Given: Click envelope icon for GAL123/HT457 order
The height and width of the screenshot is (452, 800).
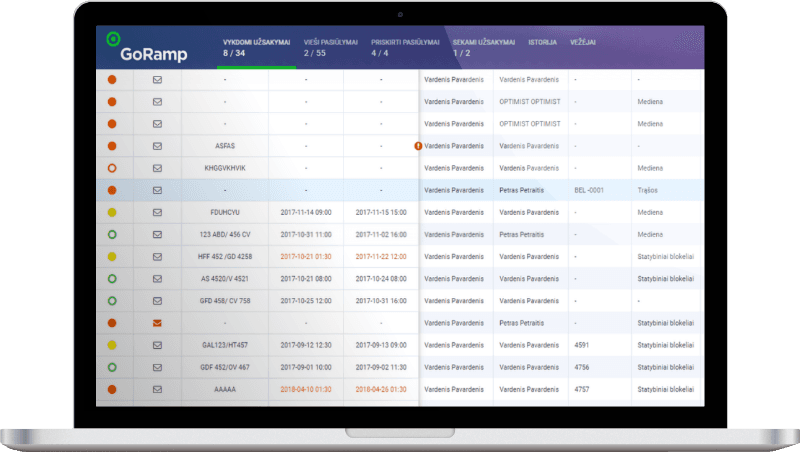Looking at the screenshot, I should click(157, 344).
